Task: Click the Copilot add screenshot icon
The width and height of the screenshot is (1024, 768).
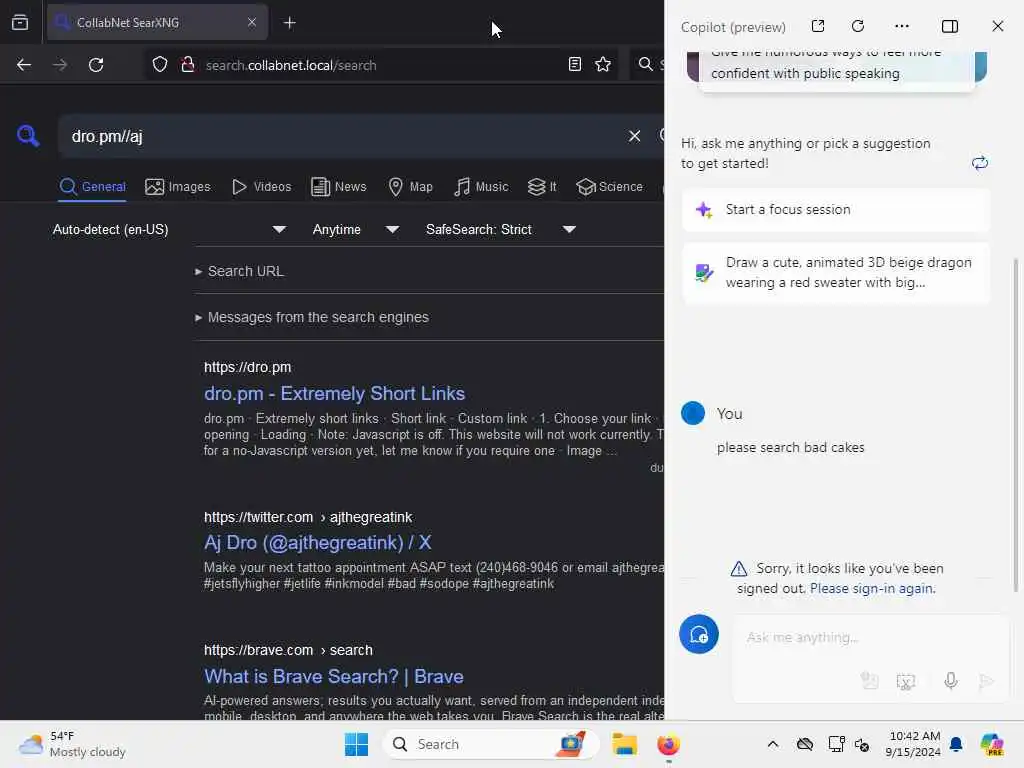Action: coord(906,681)
